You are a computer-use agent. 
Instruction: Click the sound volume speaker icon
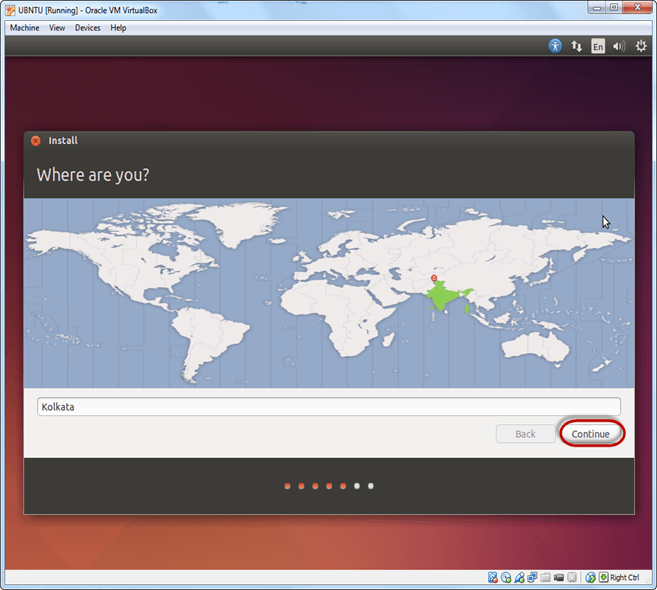(619, 46)
